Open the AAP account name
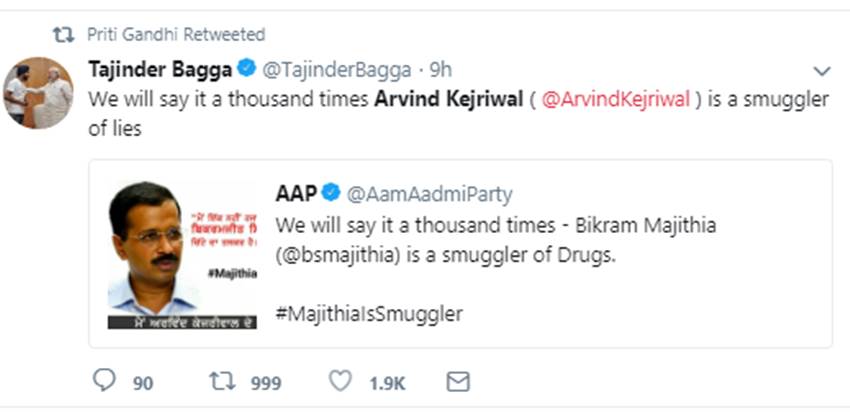This screenshot has width=850, height=418. point(296,192)
